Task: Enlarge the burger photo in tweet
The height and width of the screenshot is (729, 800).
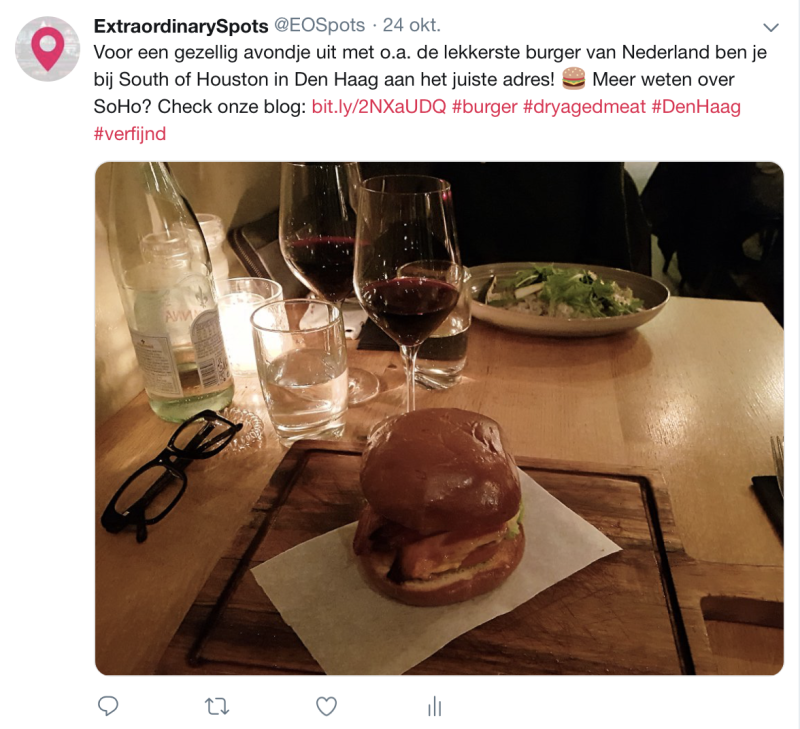Action: click(x=439, y=418)
